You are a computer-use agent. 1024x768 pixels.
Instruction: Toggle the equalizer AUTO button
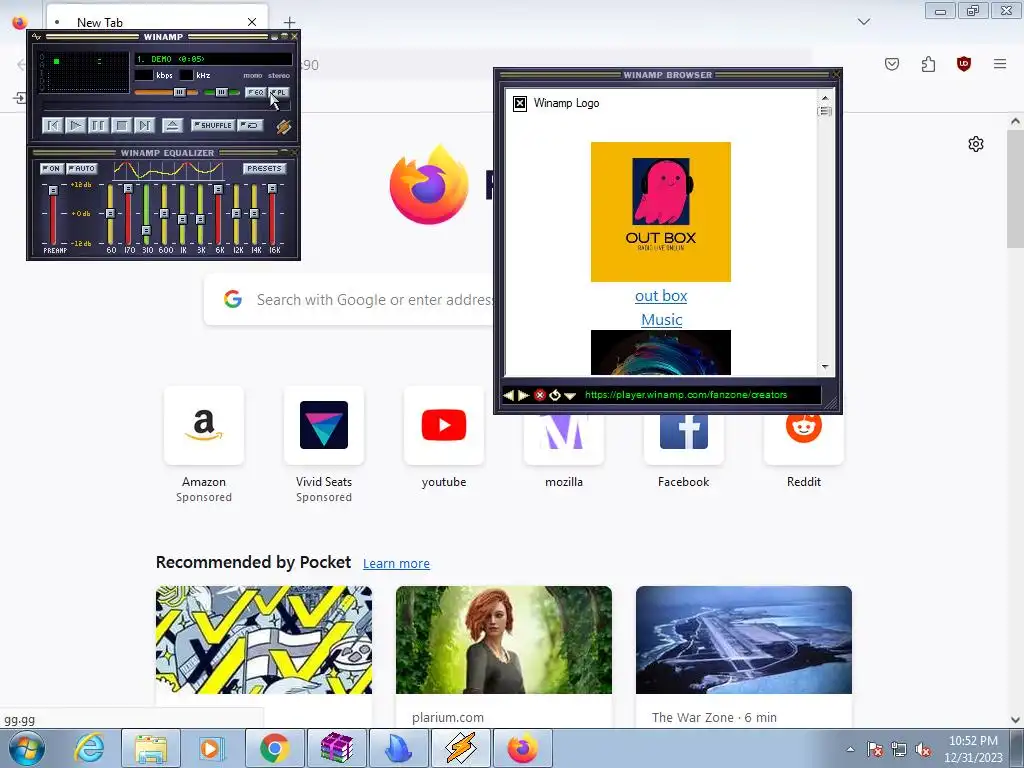click(x=82, y=168)
